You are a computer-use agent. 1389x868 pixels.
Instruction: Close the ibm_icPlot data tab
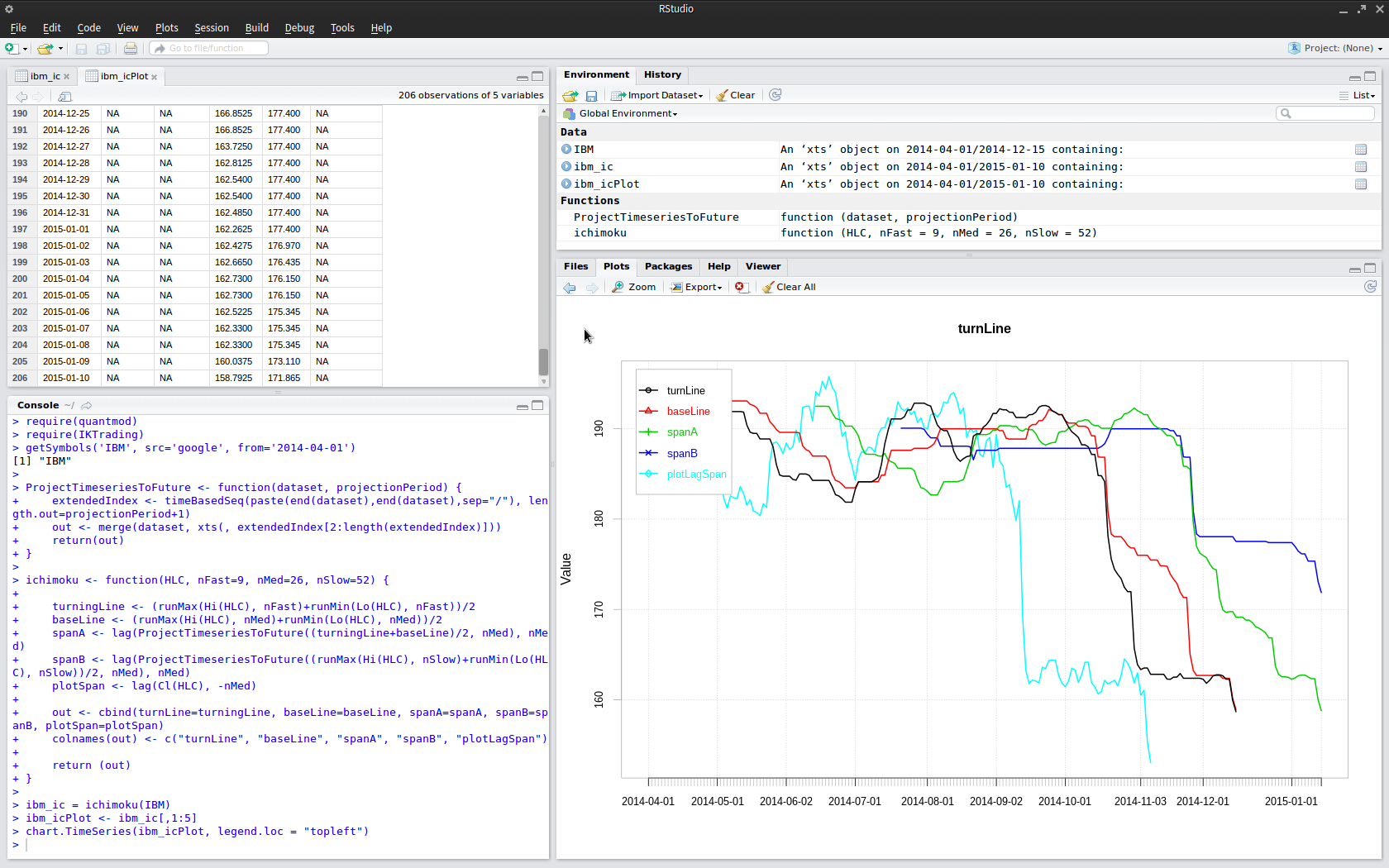click(x=155, y=77)
